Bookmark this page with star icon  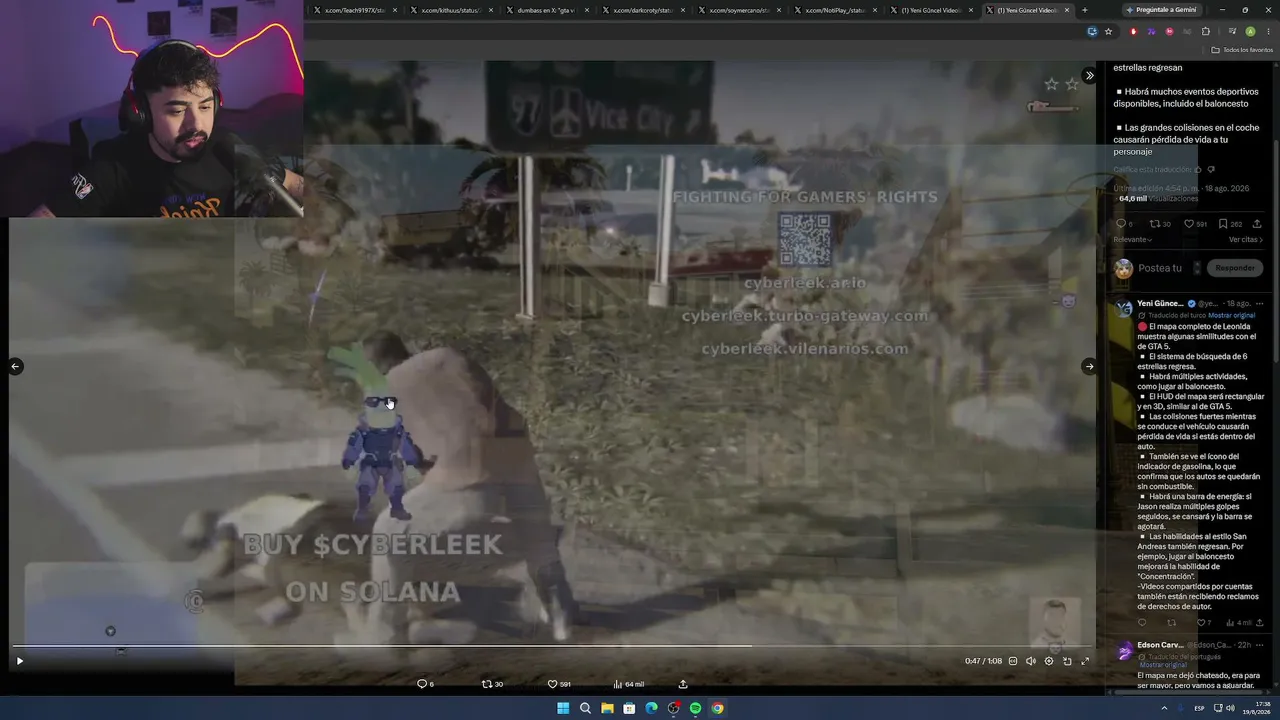1108,31
